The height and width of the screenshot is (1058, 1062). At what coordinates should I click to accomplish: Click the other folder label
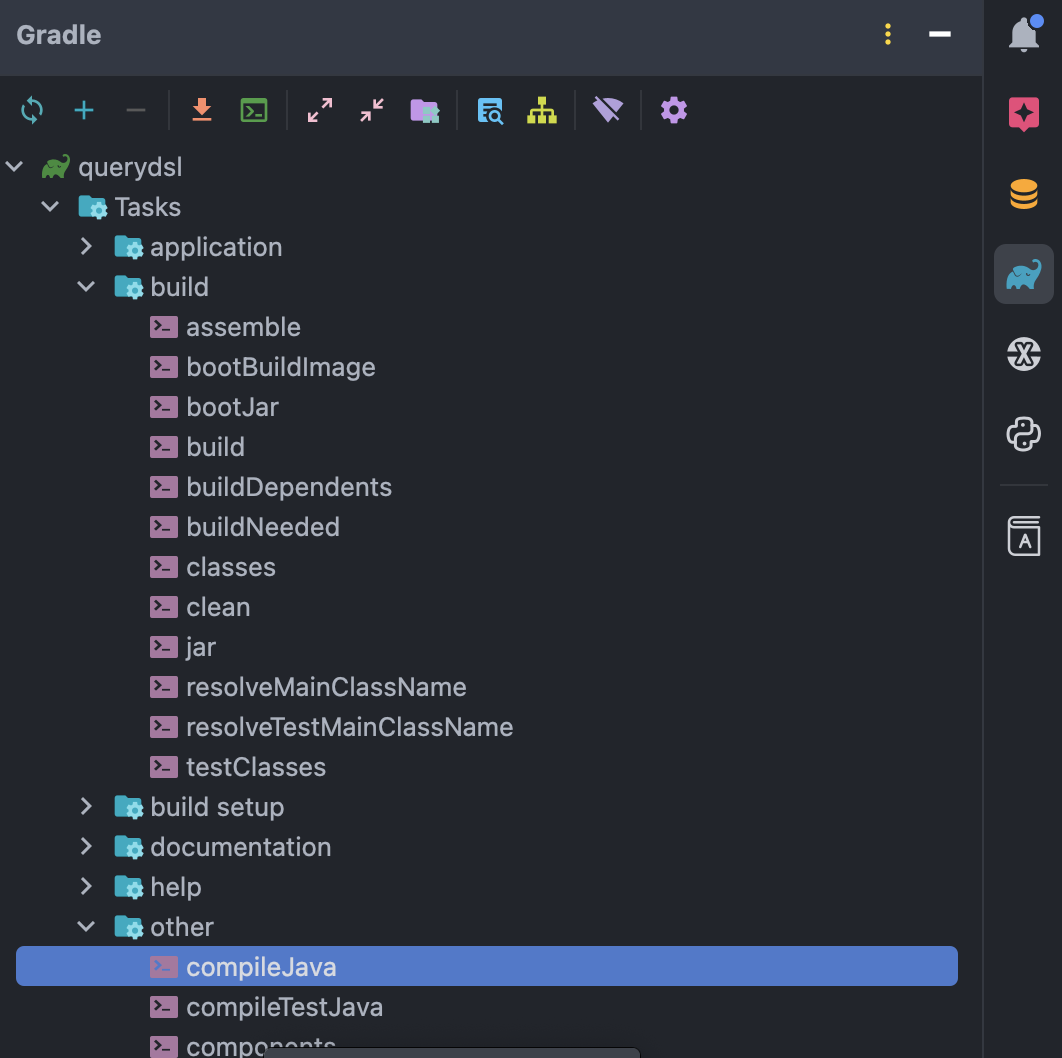(x=182, y=927)
